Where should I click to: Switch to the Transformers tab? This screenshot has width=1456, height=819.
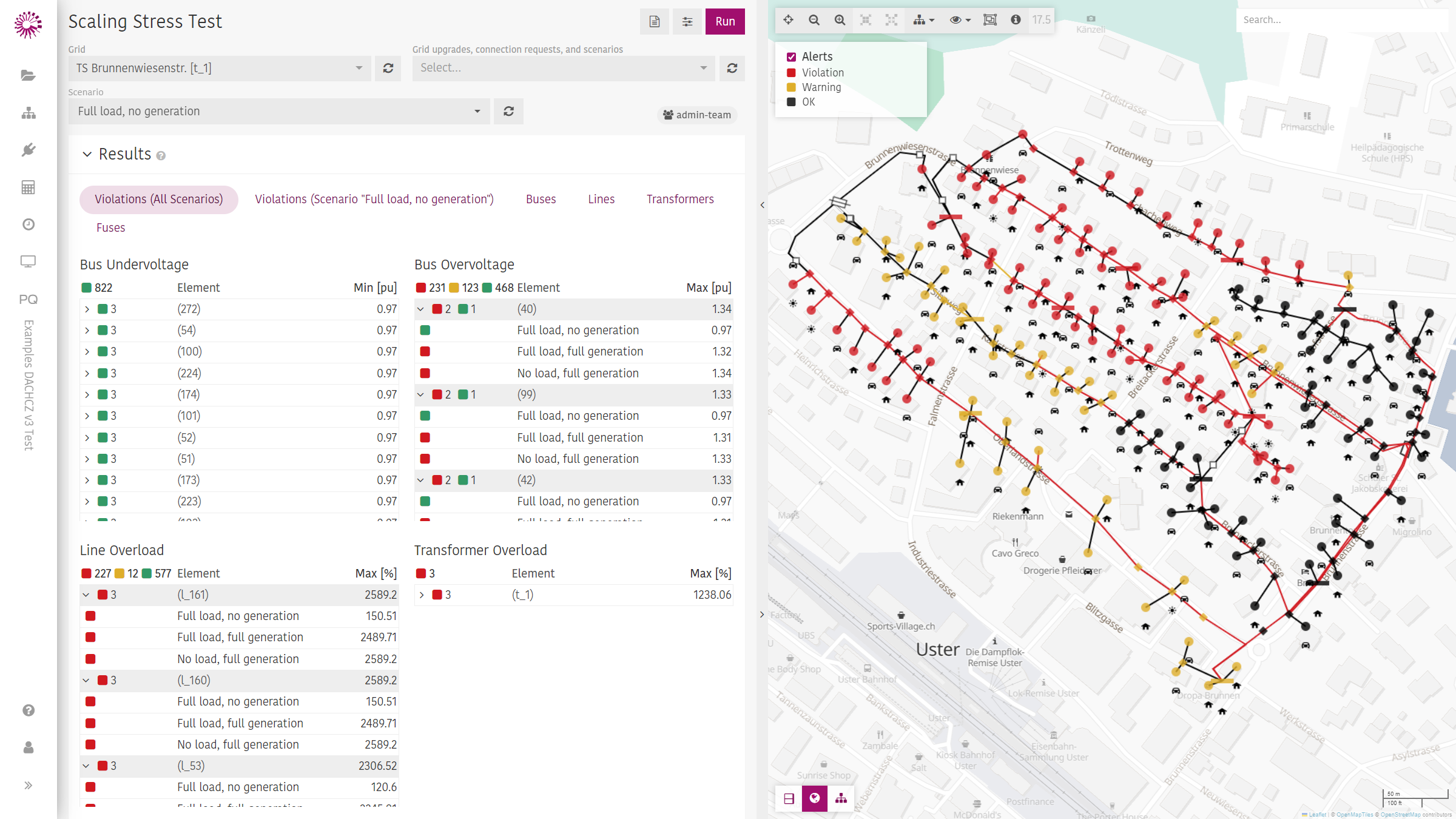click(x=680, y=200)
